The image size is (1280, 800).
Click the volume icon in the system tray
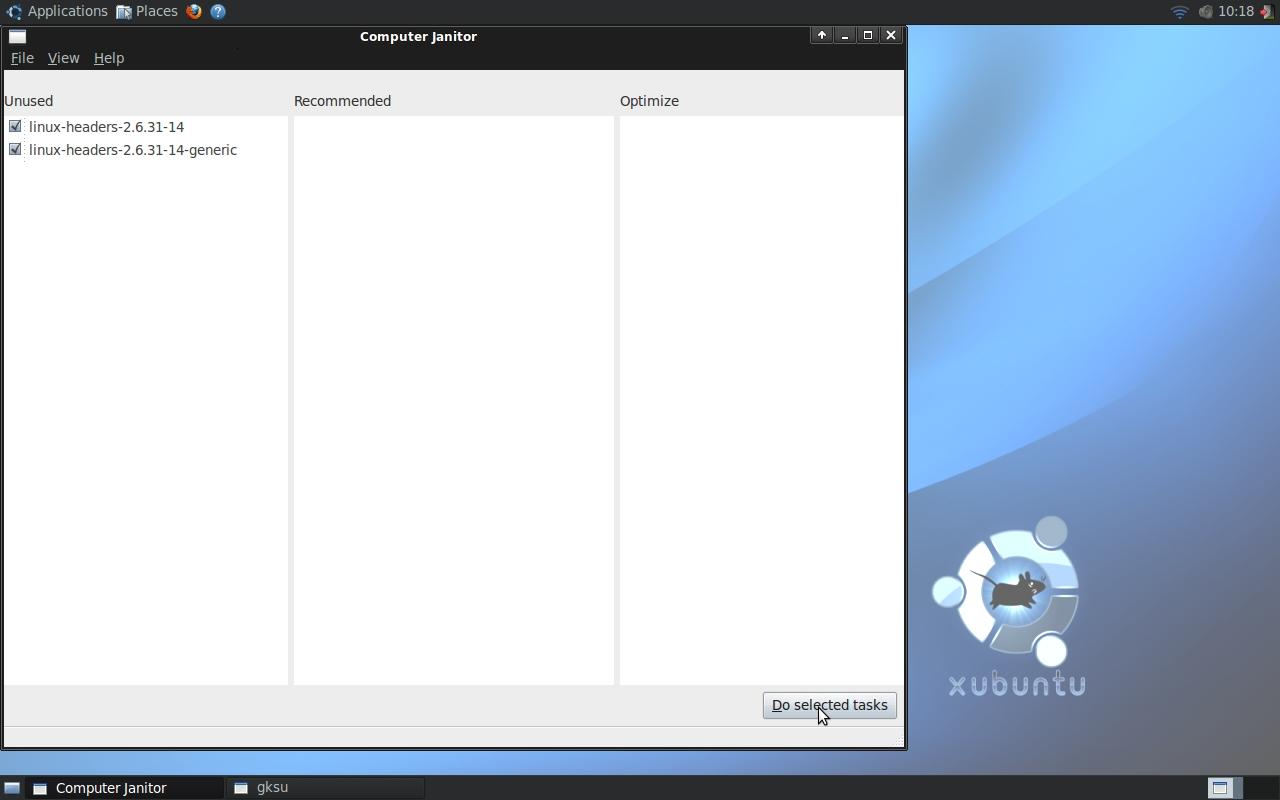pyautogui.click(x=1205, y=12)
